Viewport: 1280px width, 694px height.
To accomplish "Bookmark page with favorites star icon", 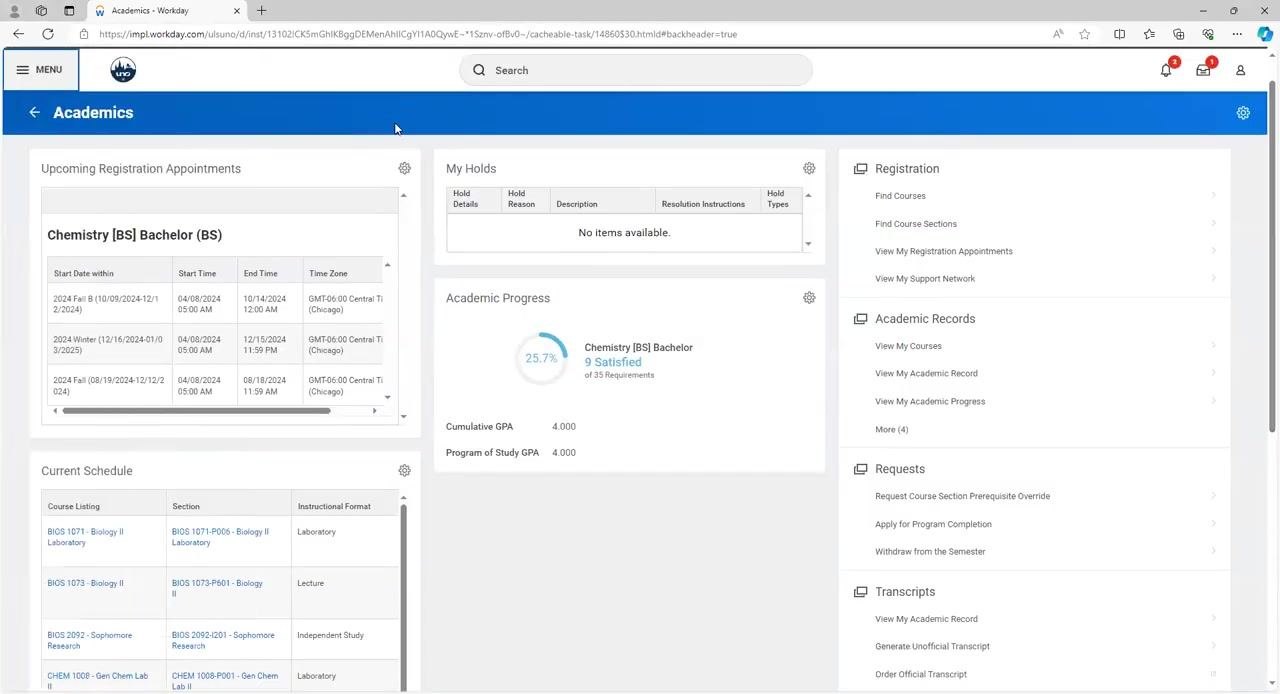I will 1085,34.
